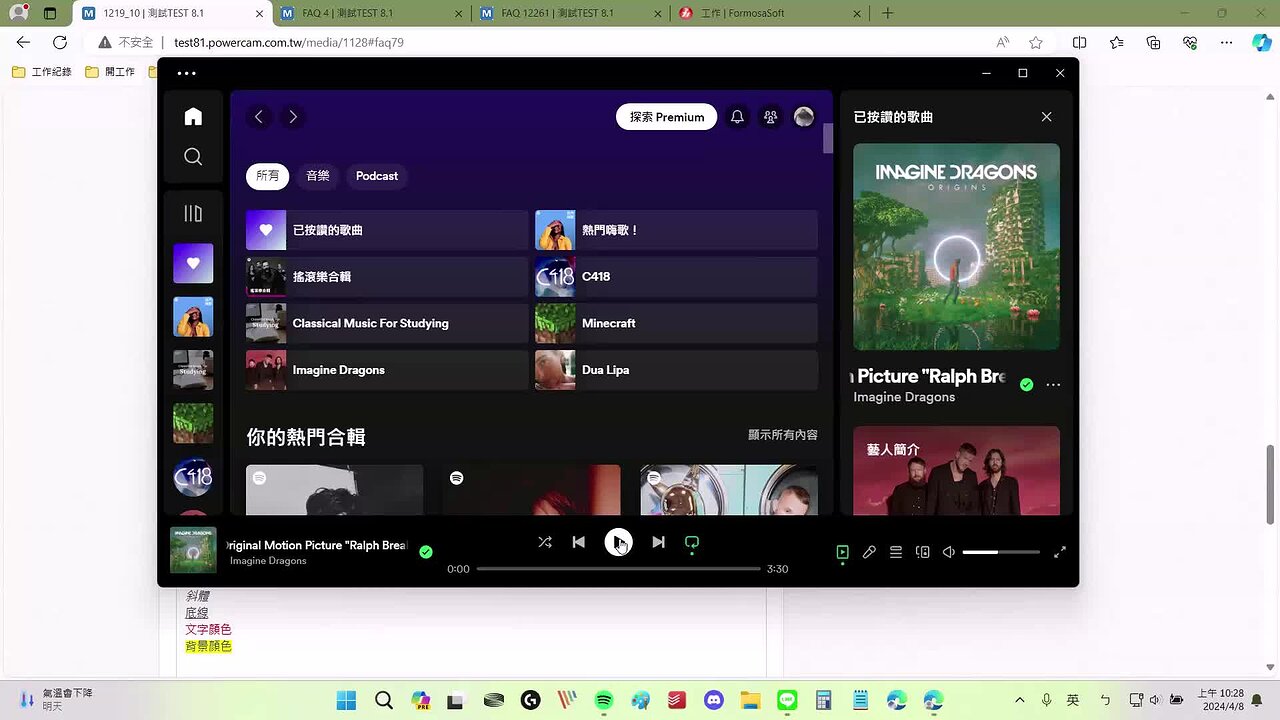Open the red-toned mix card in 你的熱門合輯
Viewport: 1280px width, 720px height.
(531, 490)
